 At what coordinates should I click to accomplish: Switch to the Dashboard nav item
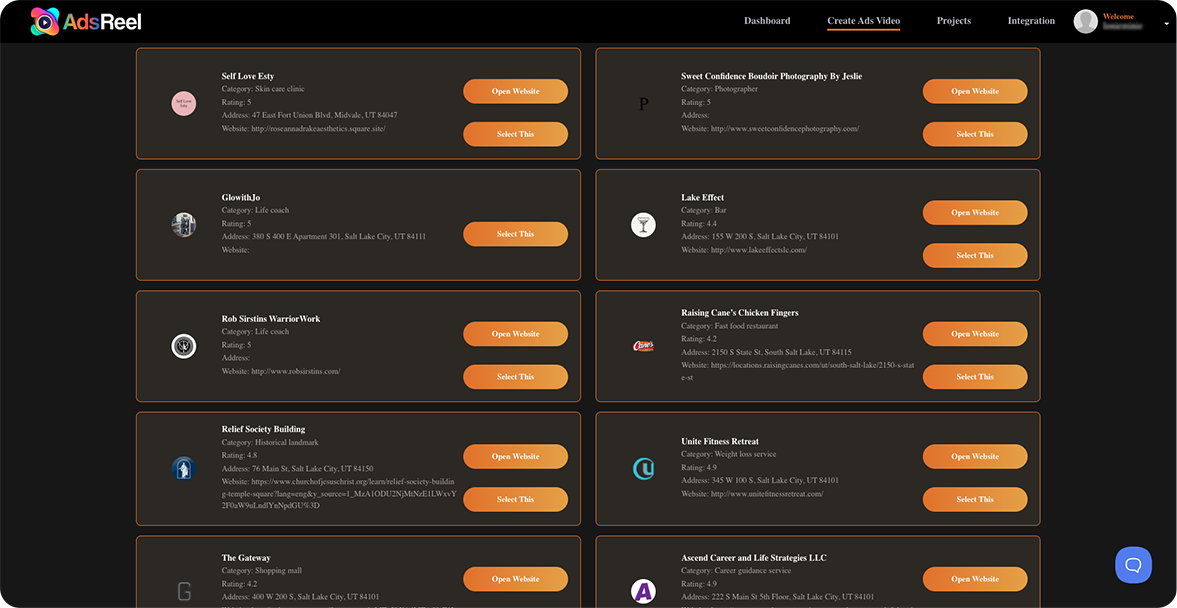[x=766, y=20]
